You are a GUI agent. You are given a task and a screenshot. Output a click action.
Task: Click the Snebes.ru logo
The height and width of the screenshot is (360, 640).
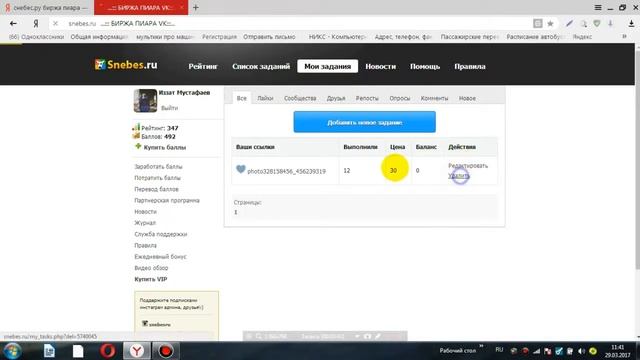click(126, 64)
